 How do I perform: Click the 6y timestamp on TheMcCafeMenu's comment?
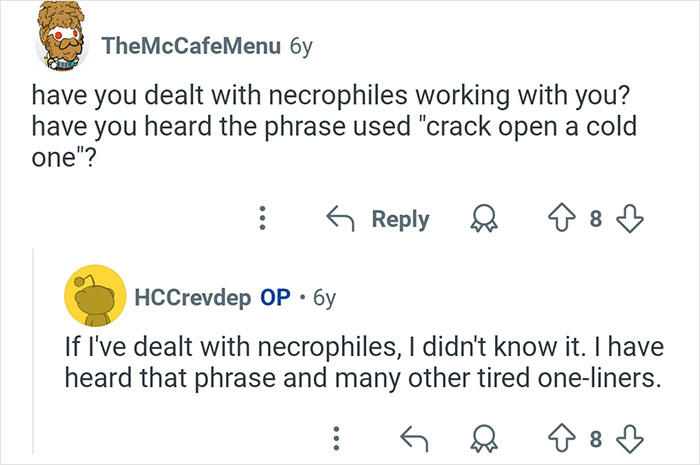pyautogui.click(x=299, y=45)
